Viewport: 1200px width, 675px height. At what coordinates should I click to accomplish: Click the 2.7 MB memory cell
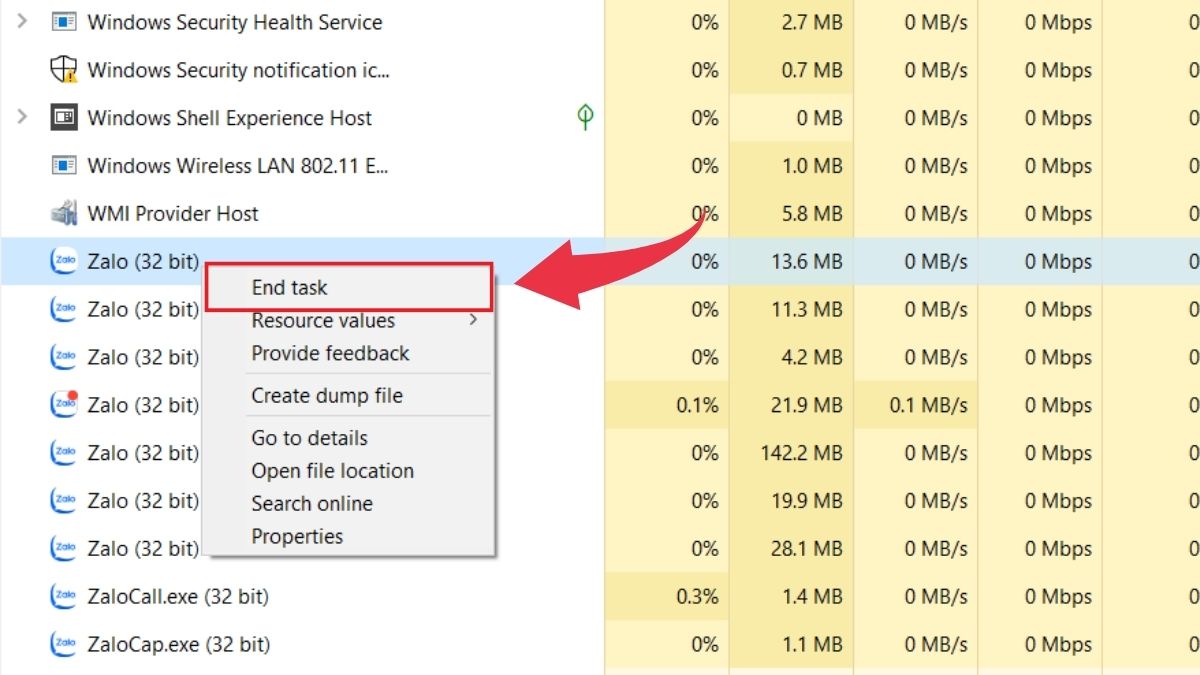click(791, 22)
